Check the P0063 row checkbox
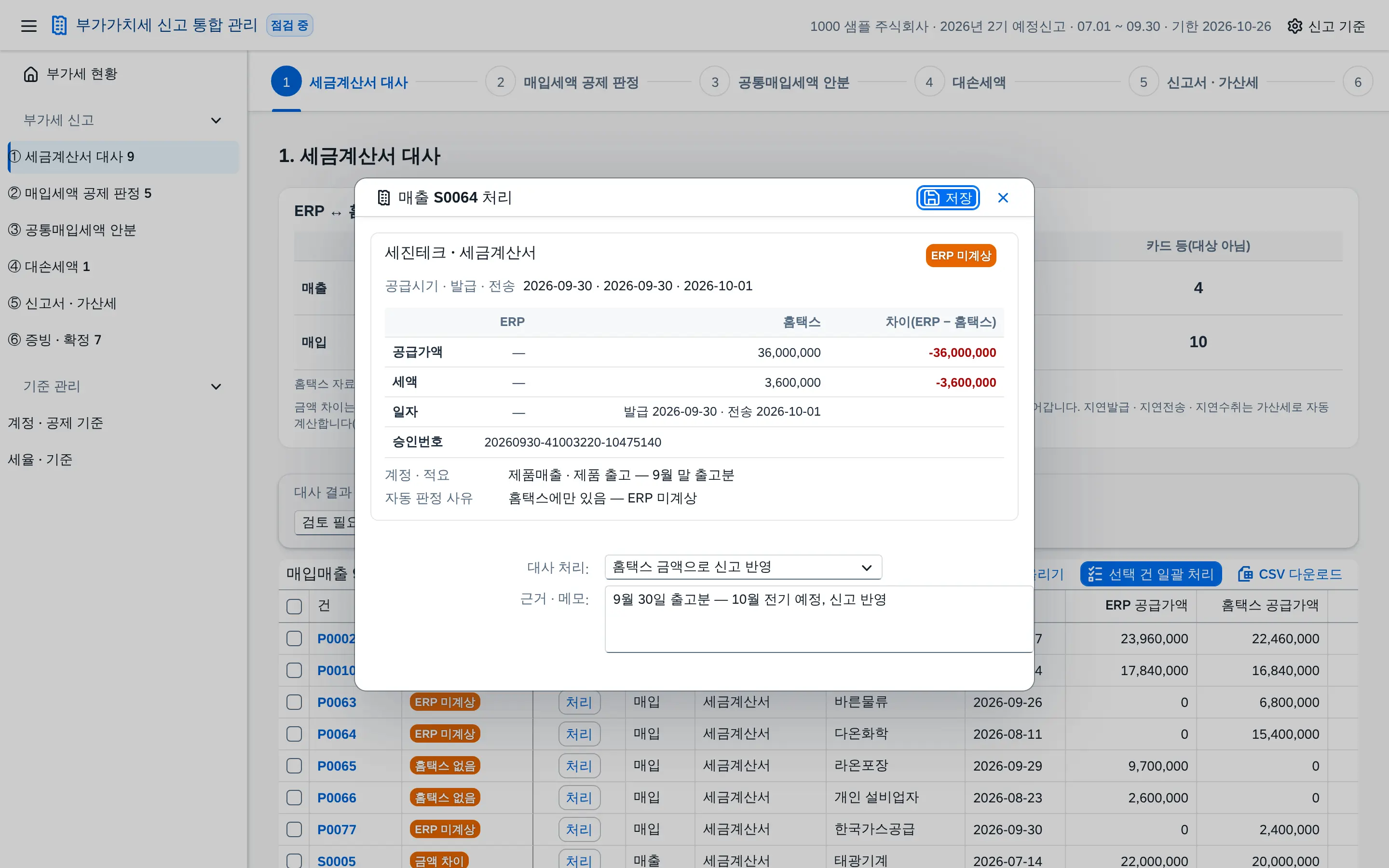Screen dimensions: 1389x868 tap(294, 702)
